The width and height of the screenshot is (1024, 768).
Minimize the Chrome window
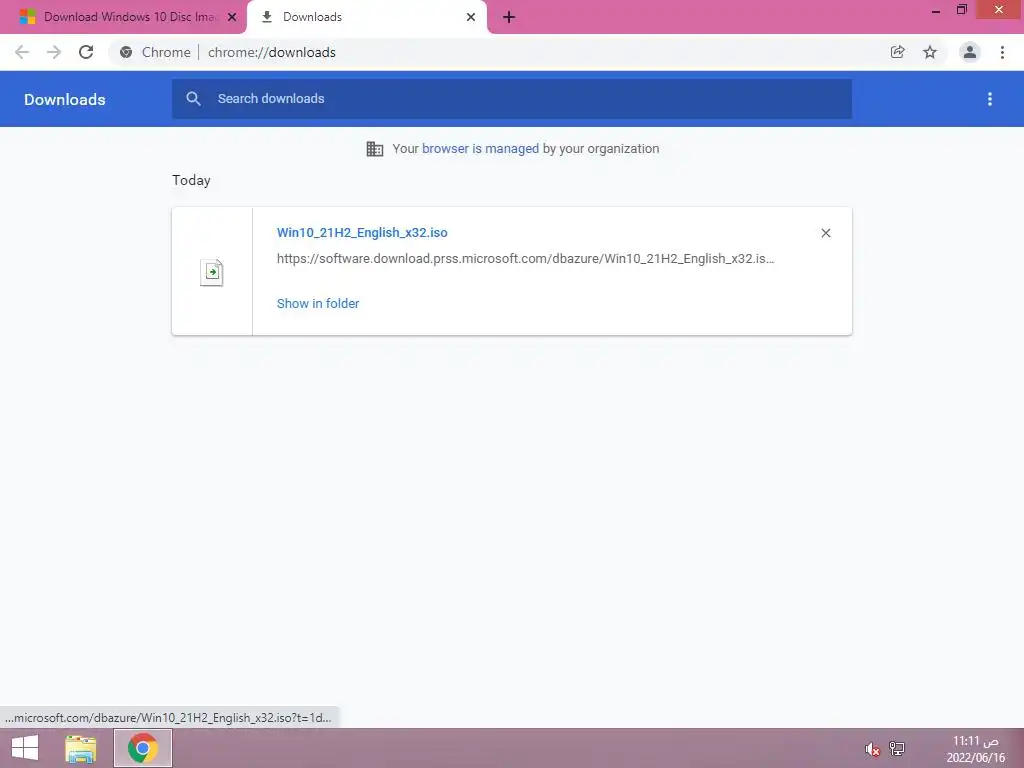point(936,10)
